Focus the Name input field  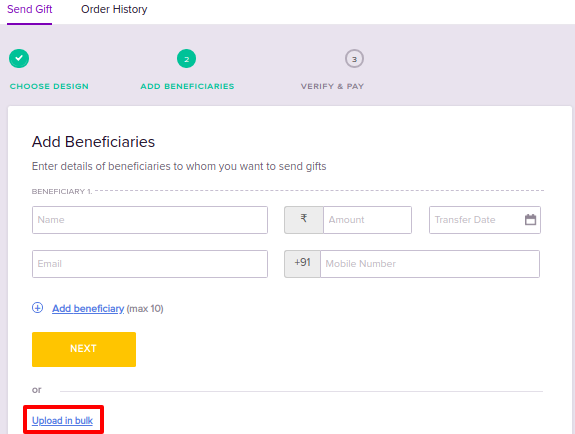(150, 220)
